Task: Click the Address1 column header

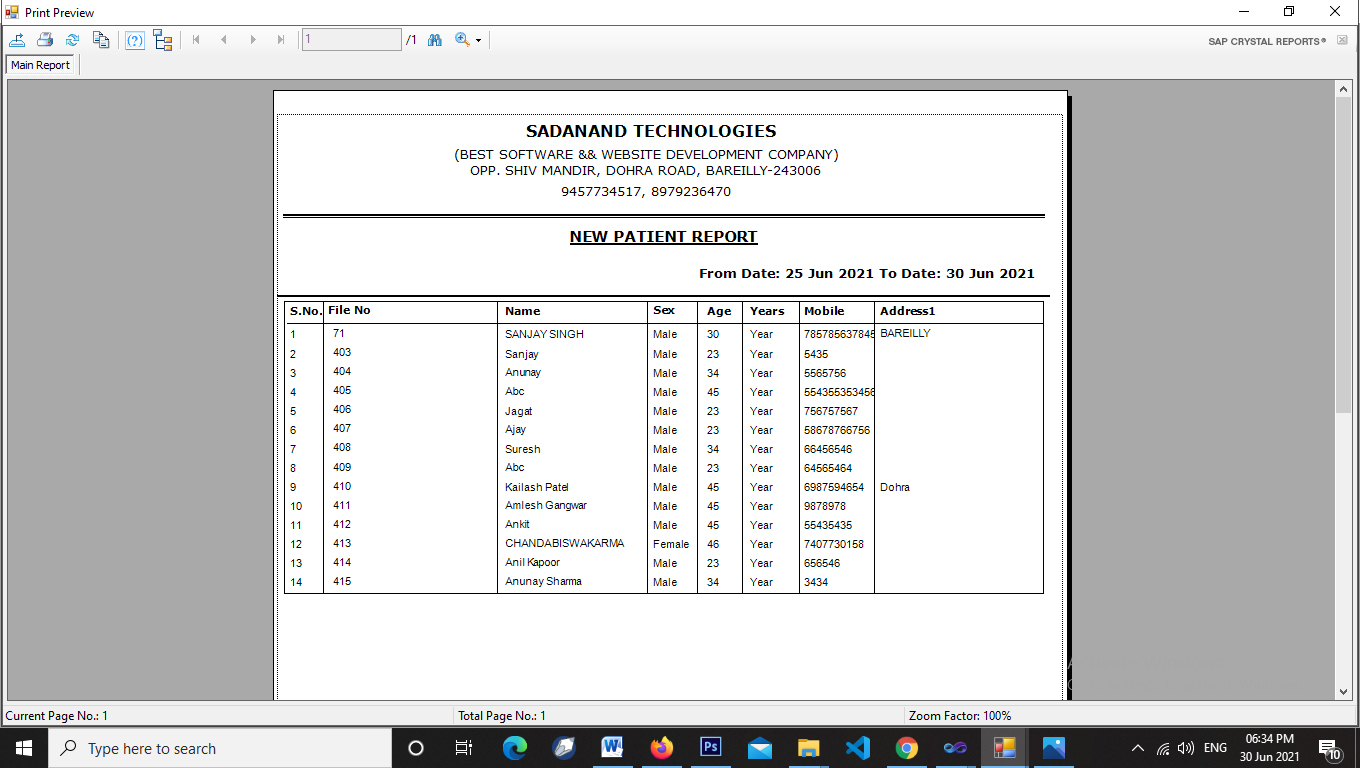Action: (x=907, y=311)
